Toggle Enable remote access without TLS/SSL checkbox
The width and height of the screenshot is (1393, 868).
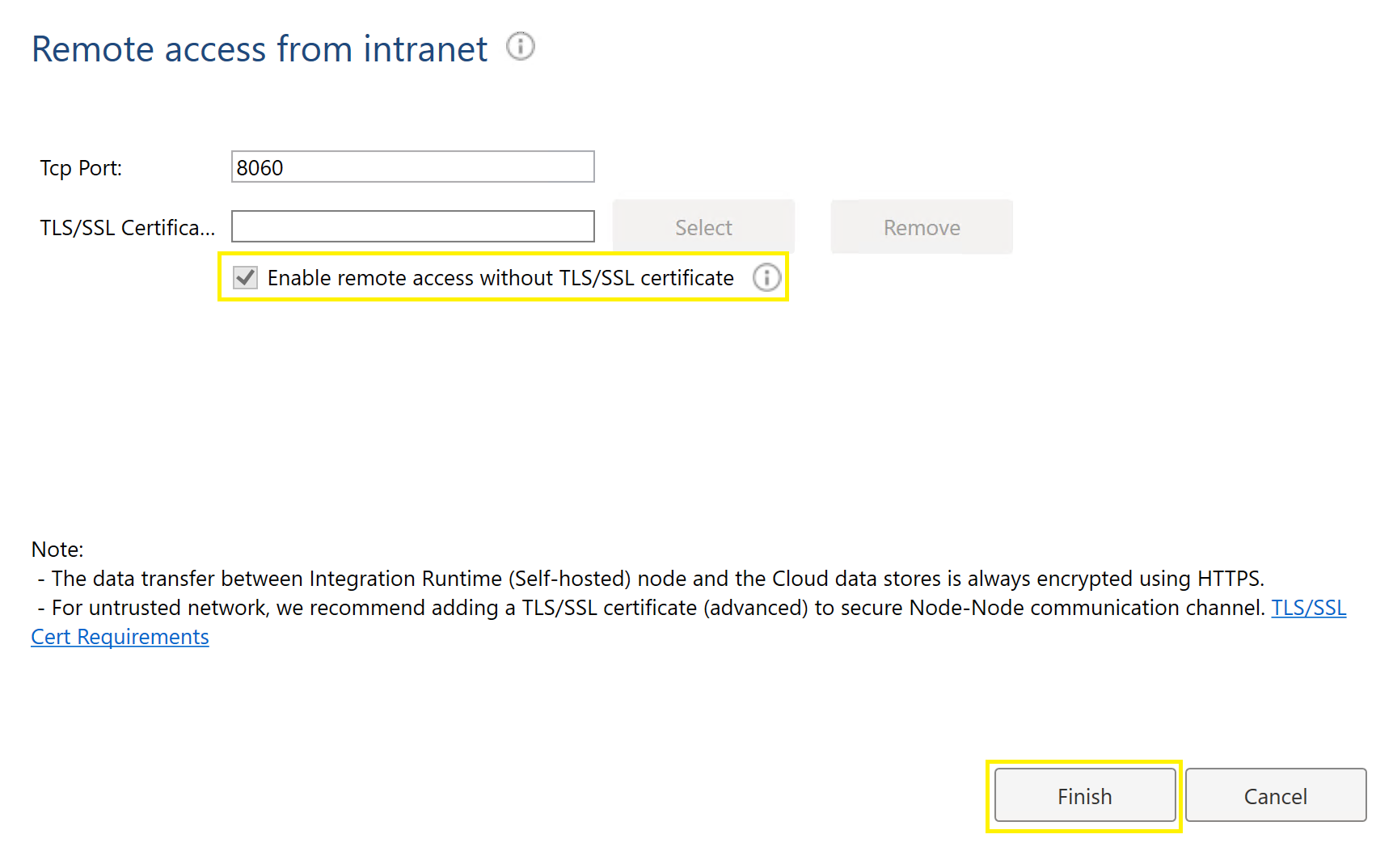tap(246, 278)
